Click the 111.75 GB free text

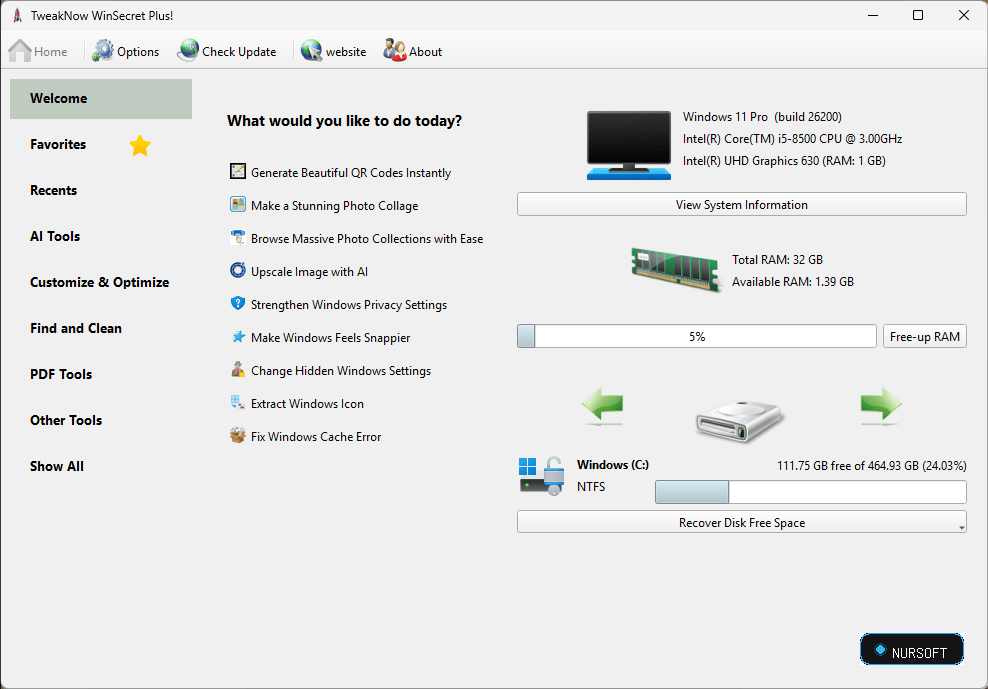pos(871,466)
